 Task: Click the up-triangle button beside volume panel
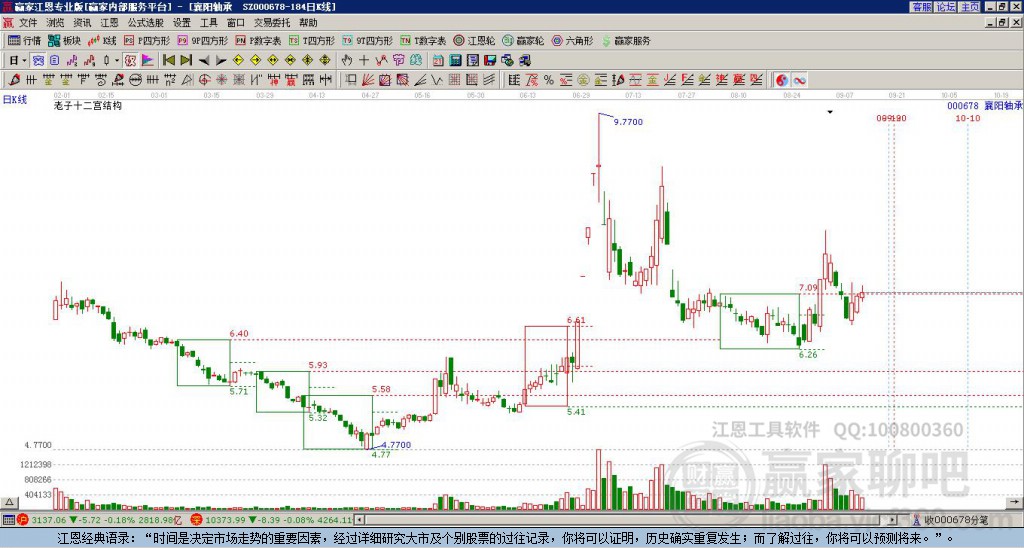coord(9,502)
